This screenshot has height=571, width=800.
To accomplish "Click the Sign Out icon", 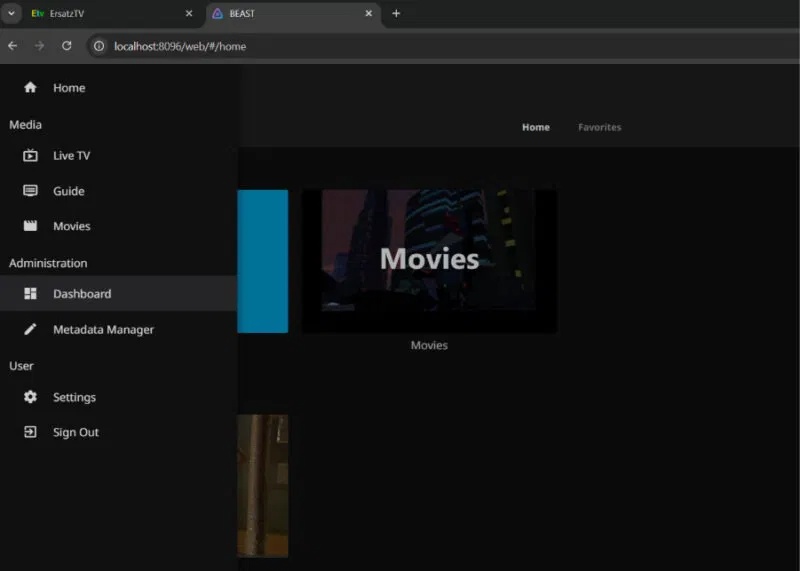I will tap(30, 432).
